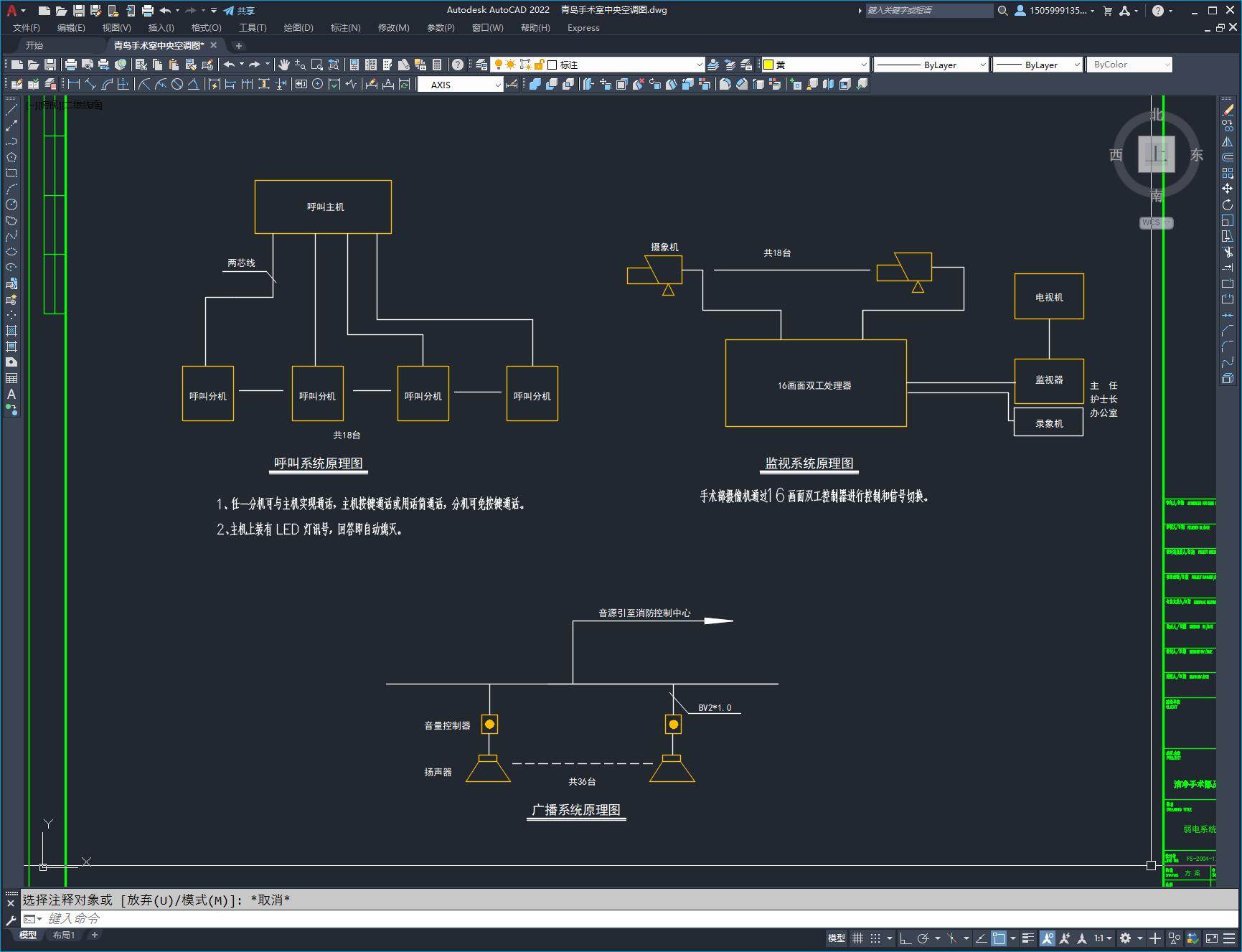Switch to the 开始 tab
This screenshot has width=1242, height=952.
pos(34,45)
